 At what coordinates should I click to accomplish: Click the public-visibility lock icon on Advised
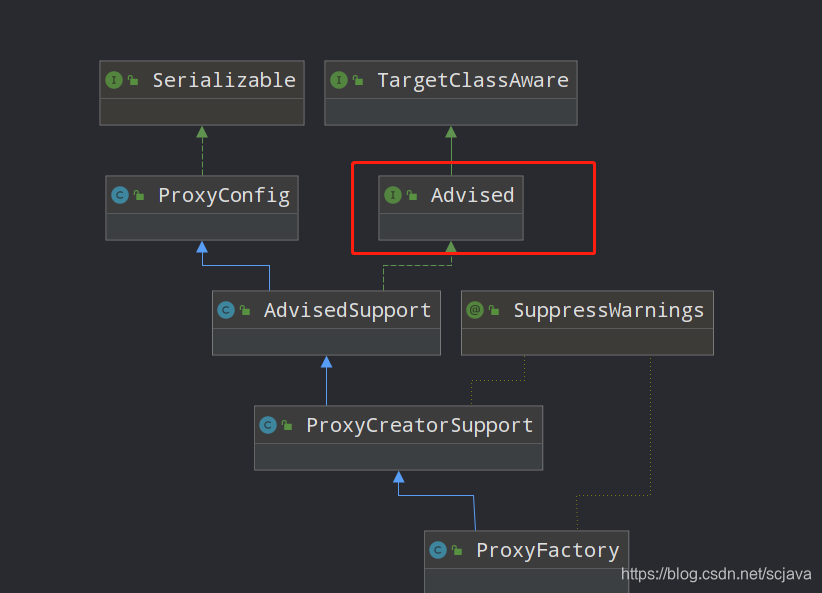click(x=412, y=195)
